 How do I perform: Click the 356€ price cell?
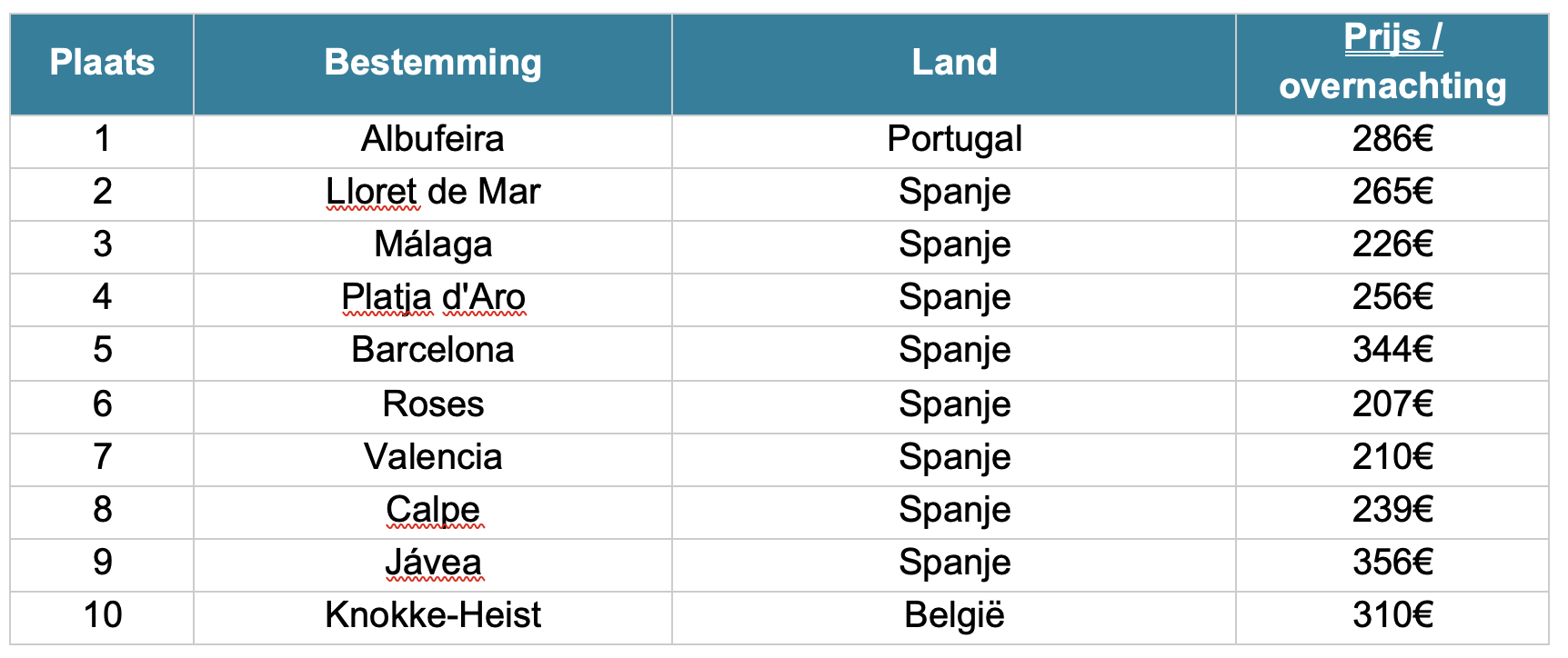tap(1392, 564)
